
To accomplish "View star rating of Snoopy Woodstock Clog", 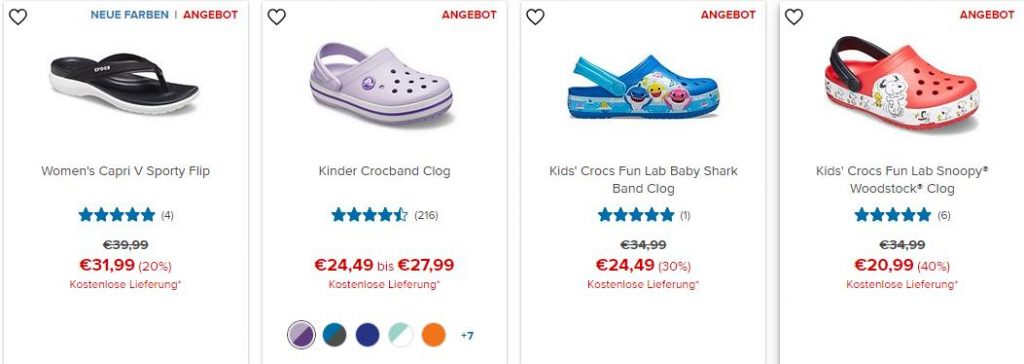I will (893, 214).
